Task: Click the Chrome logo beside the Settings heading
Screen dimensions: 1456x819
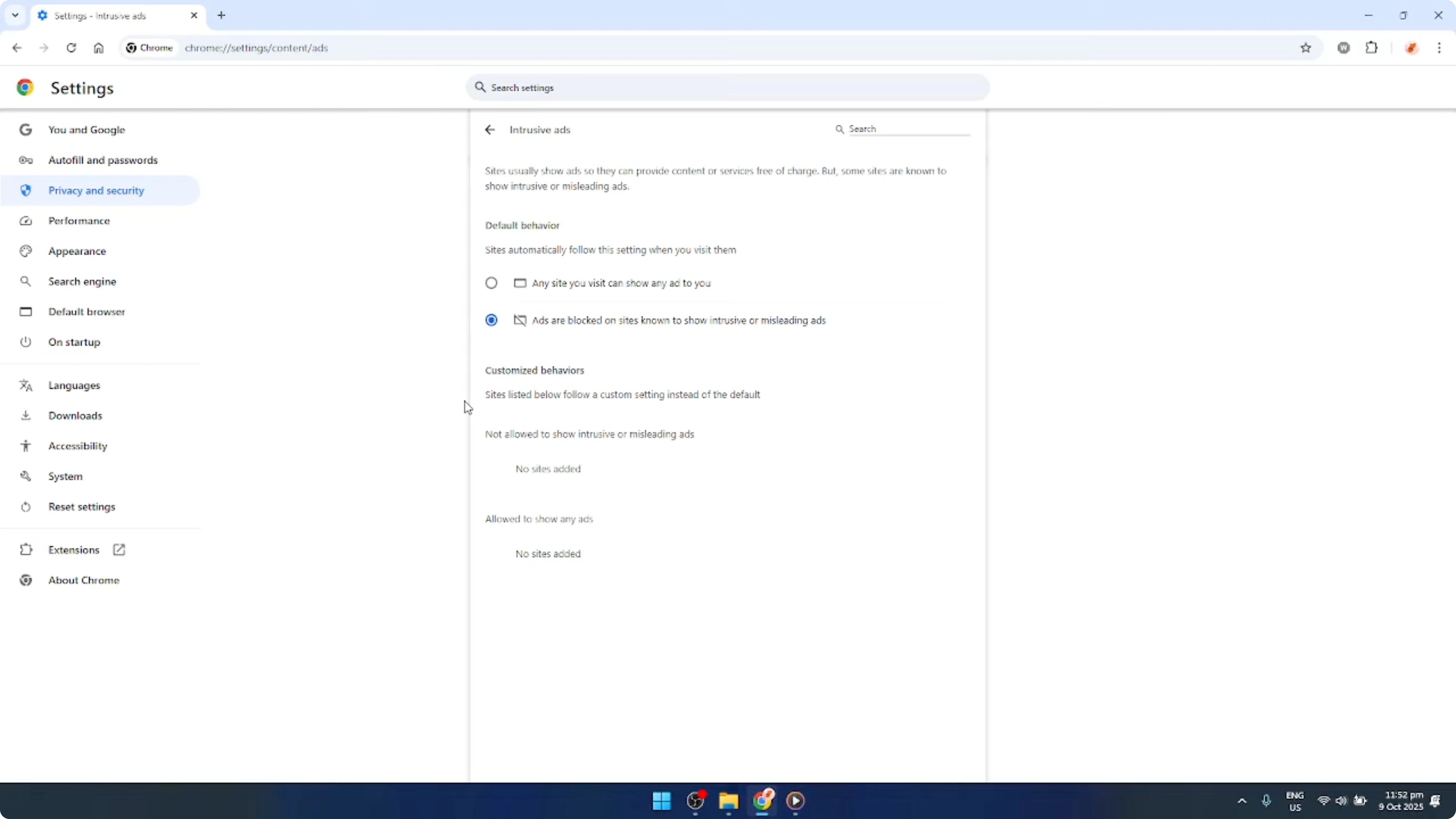Action: pos(25,87)
